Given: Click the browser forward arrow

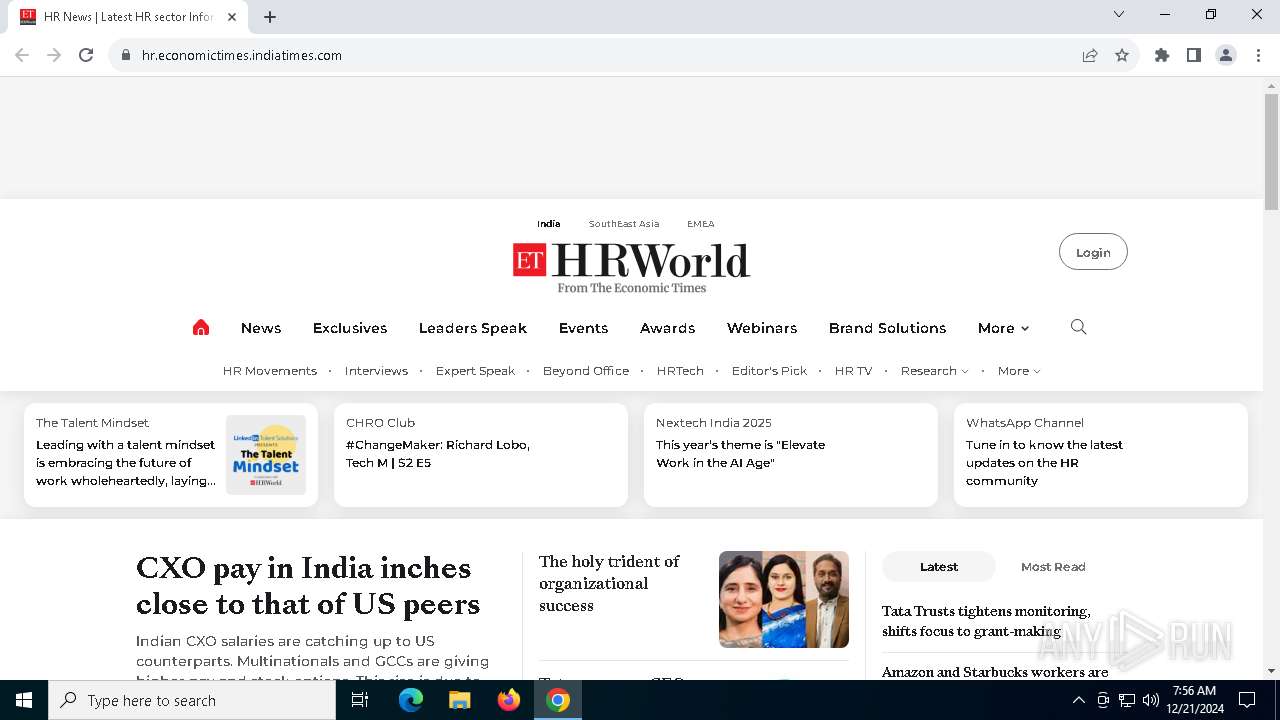Looking at the screenshot, I should click(x=54, y=55).
